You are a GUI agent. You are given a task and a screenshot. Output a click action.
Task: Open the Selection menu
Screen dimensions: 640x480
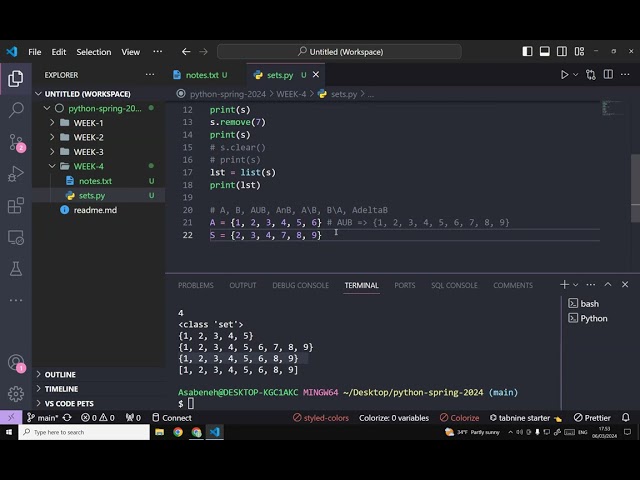[93, 52]
